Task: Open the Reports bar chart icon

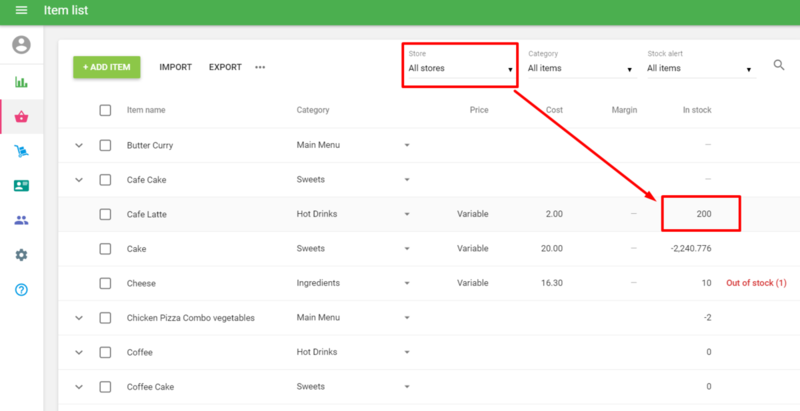Action: 21,82
